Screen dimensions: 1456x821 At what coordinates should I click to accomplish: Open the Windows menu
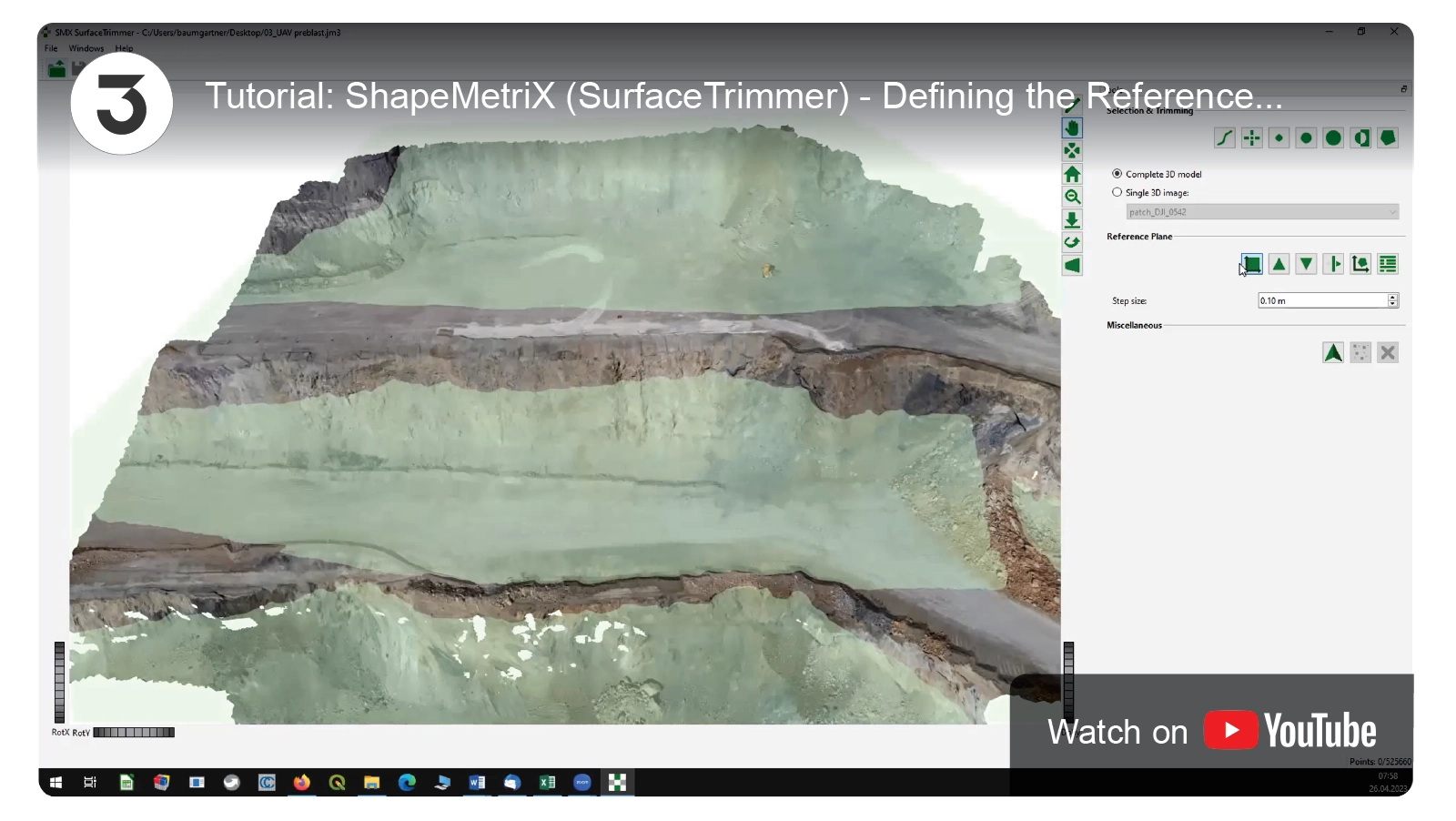86,48
